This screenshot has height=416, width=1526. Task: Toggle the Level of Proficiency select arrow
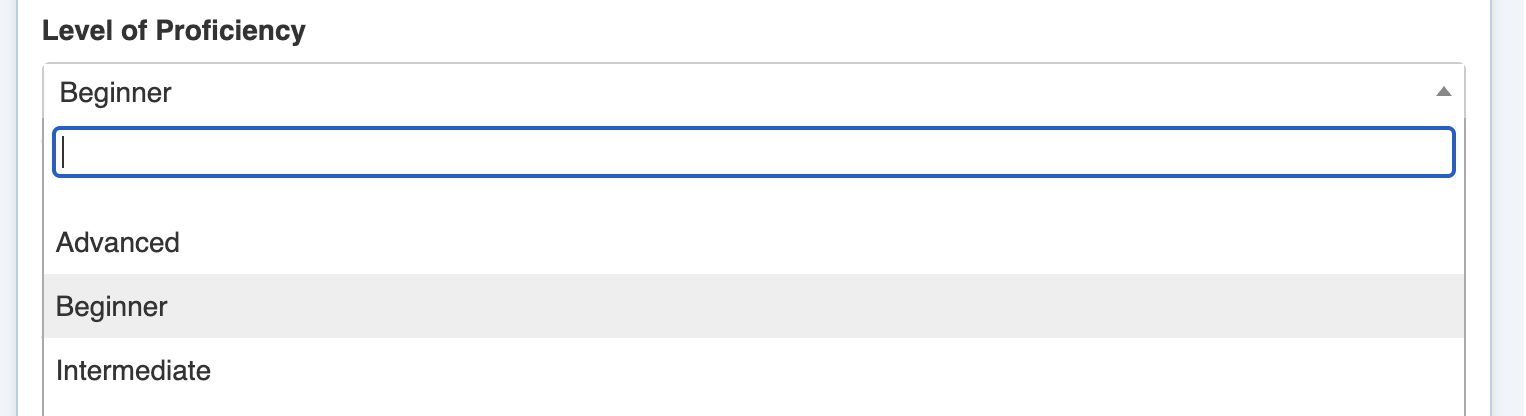(1443, 92)
